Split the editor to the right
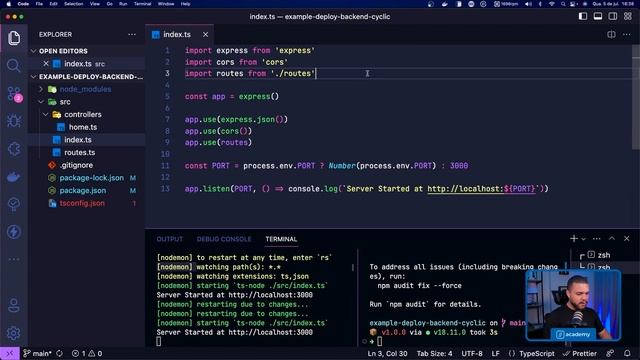Image resolution: width=640 pixels, height=360 pixels. tap(611, 35)
